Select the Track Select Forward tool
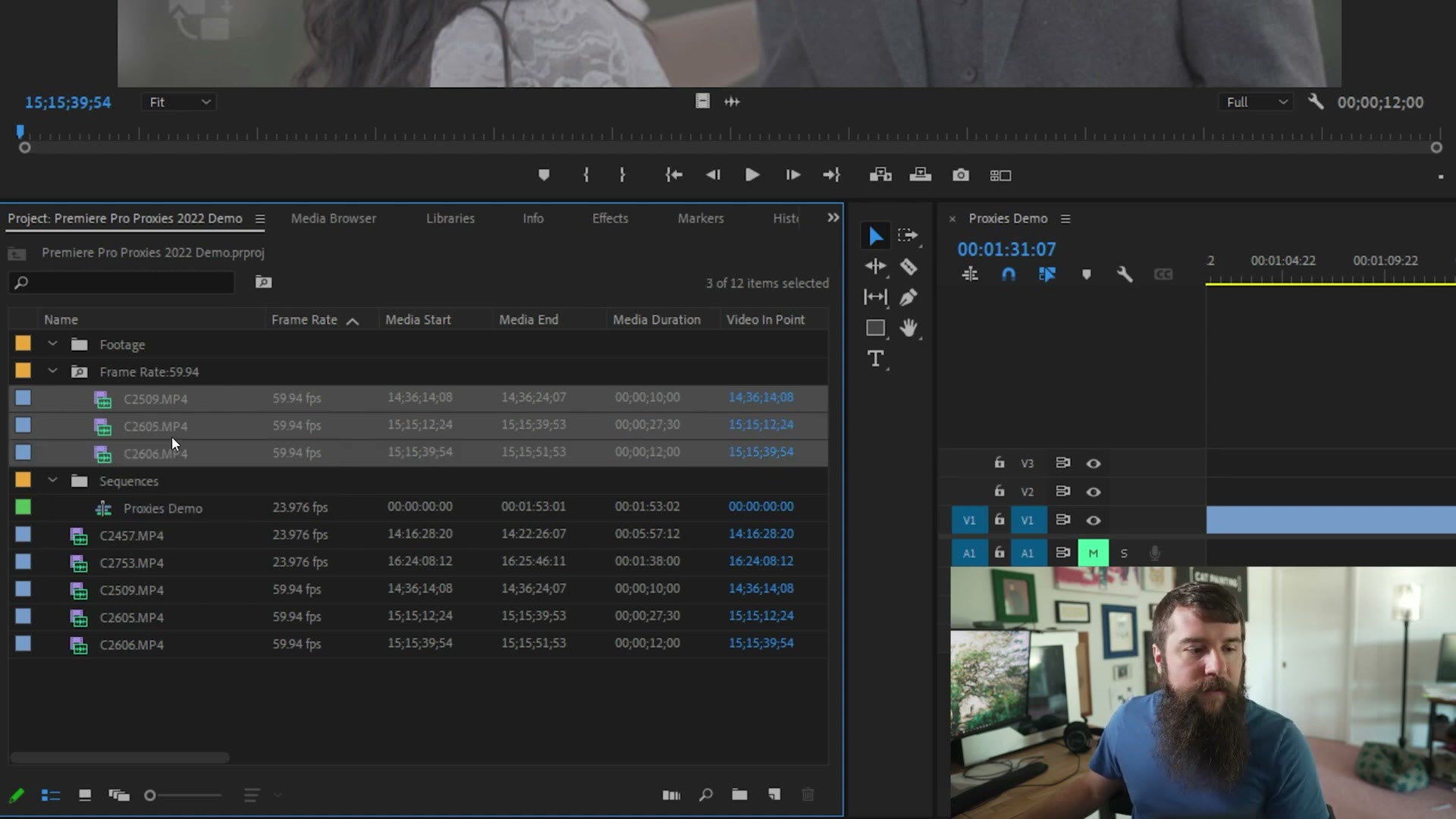 pyautogui.click(x=908, y=236)
